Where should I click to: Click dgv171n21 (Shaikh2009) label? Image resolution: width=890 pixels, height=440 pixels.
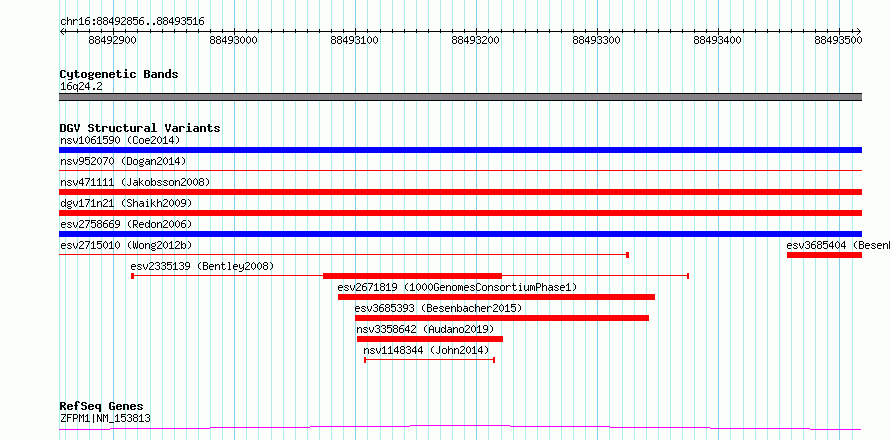[126, 203]
